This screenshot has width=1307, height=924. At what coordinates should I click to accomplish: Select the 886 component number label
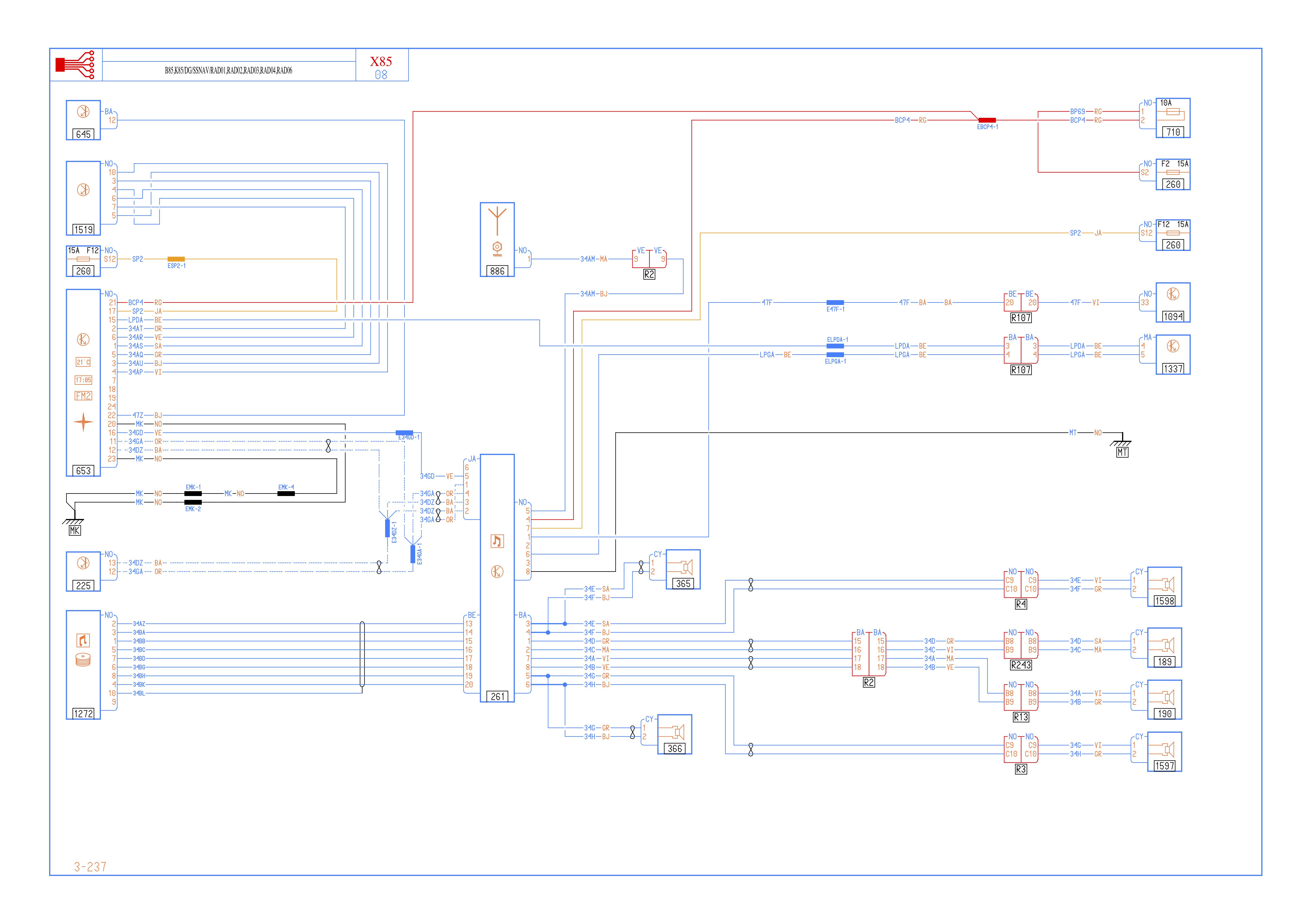coord(497,271)
